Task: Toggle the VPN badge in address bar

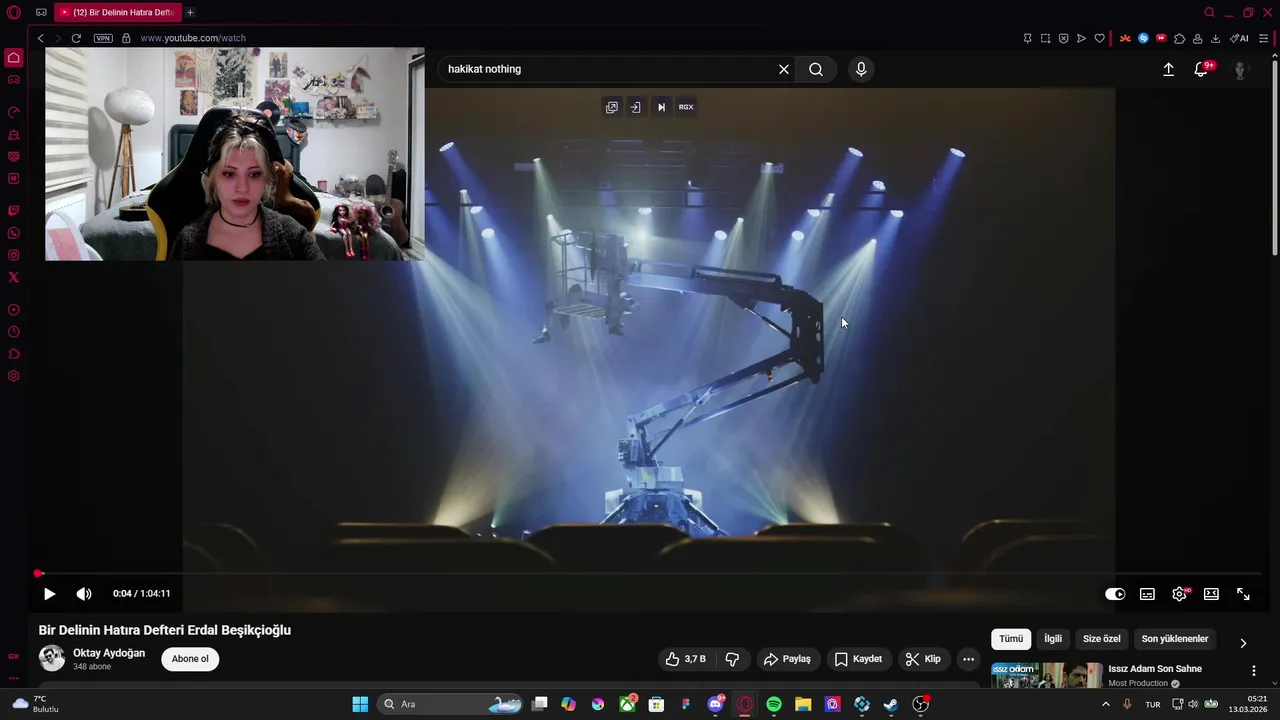Action: 103,38
